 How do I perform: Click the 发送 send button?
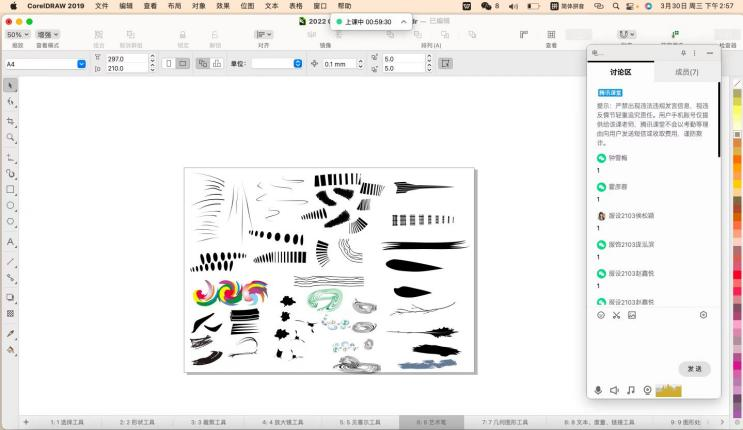(x=694, y=369)
